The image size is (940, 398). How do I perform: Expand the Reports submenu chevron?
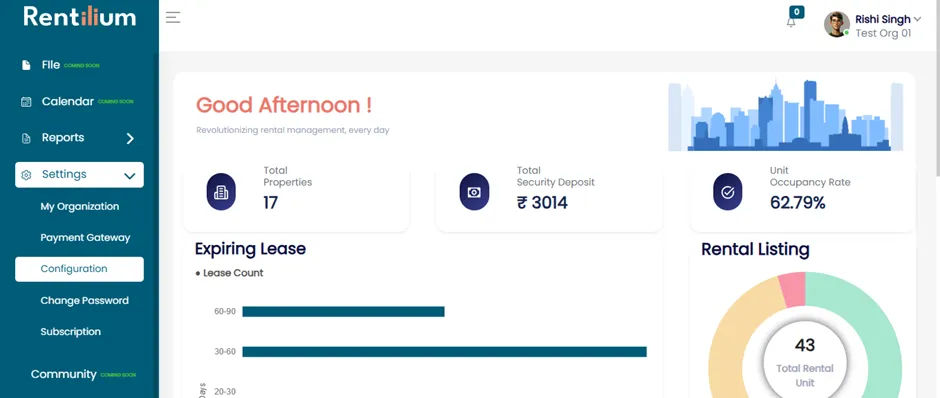[130, 139]
